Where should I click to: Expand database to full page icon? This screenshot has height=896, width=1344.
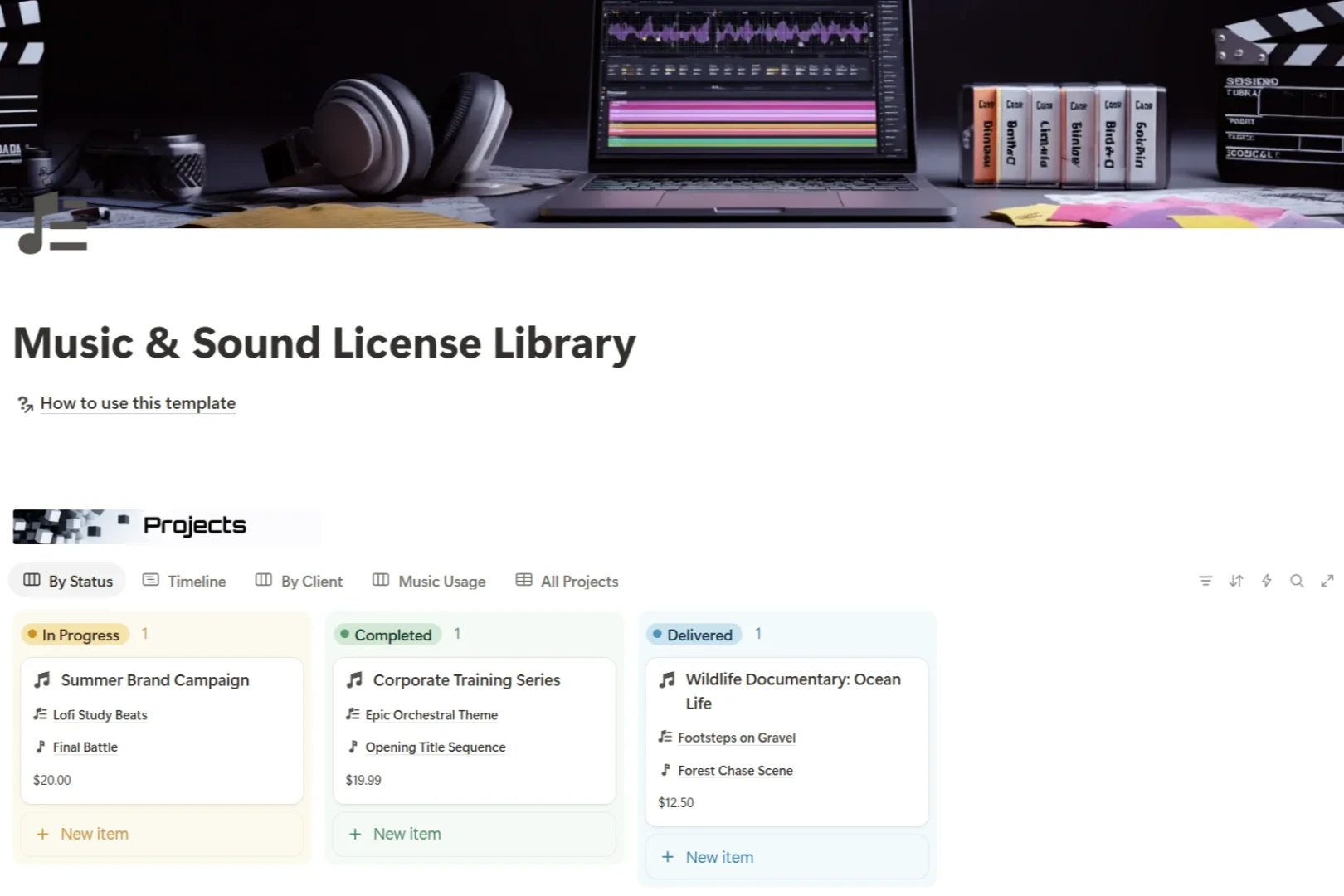[1327, 581]
